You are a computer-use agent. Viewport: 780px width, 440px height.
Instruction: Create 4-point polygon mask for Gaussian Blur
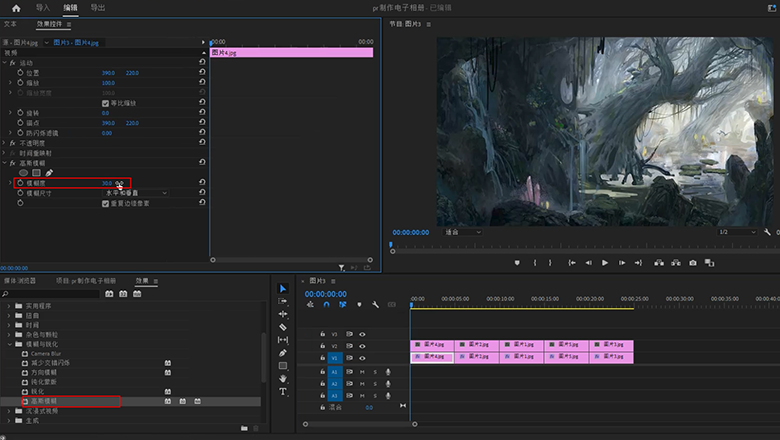point(36,173)
